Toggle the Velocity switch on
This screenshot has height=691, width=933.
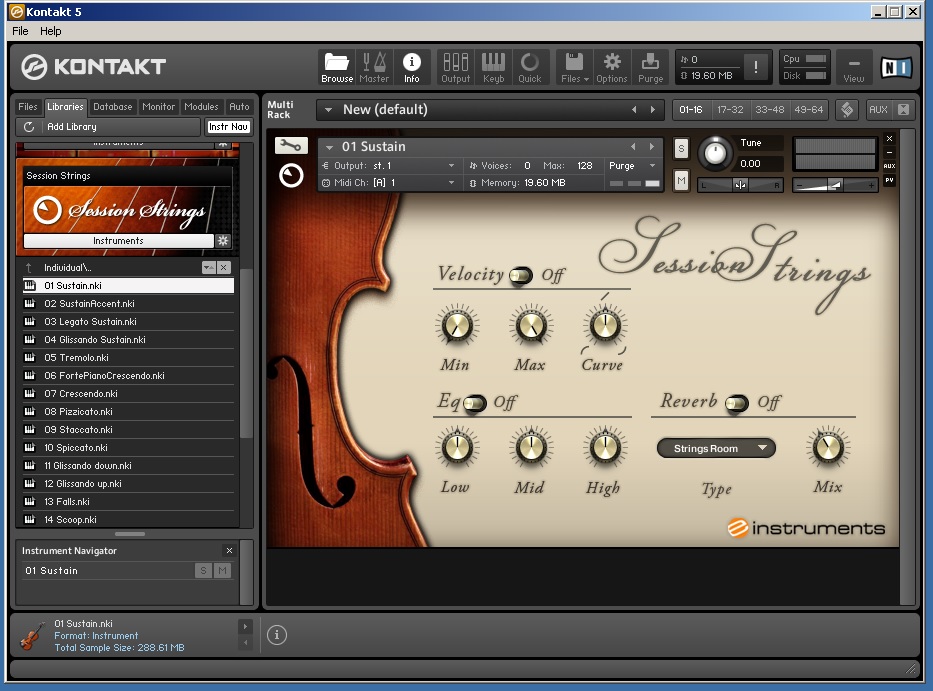click(521, 275)
